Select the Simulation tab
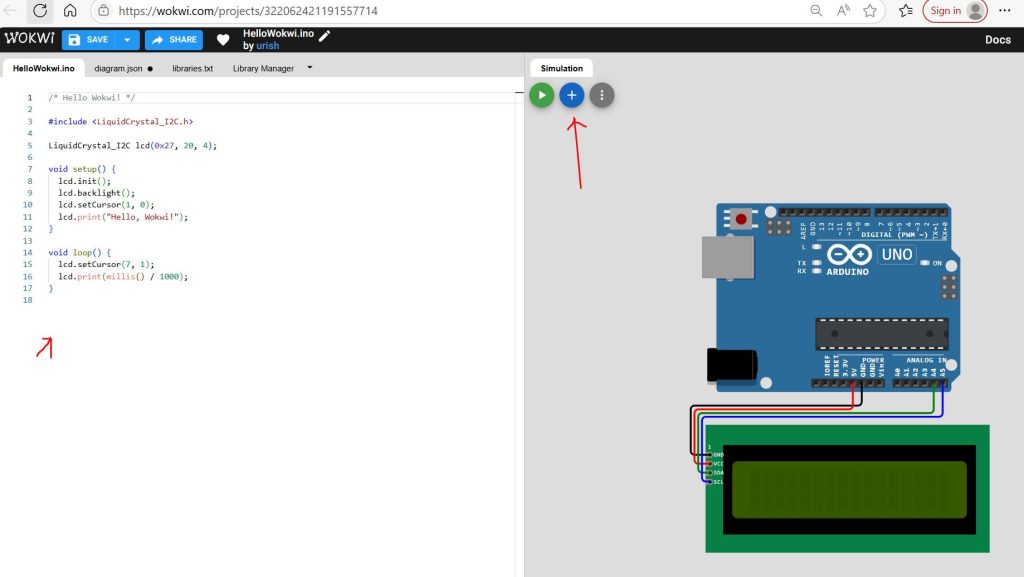 pos(562,68)
